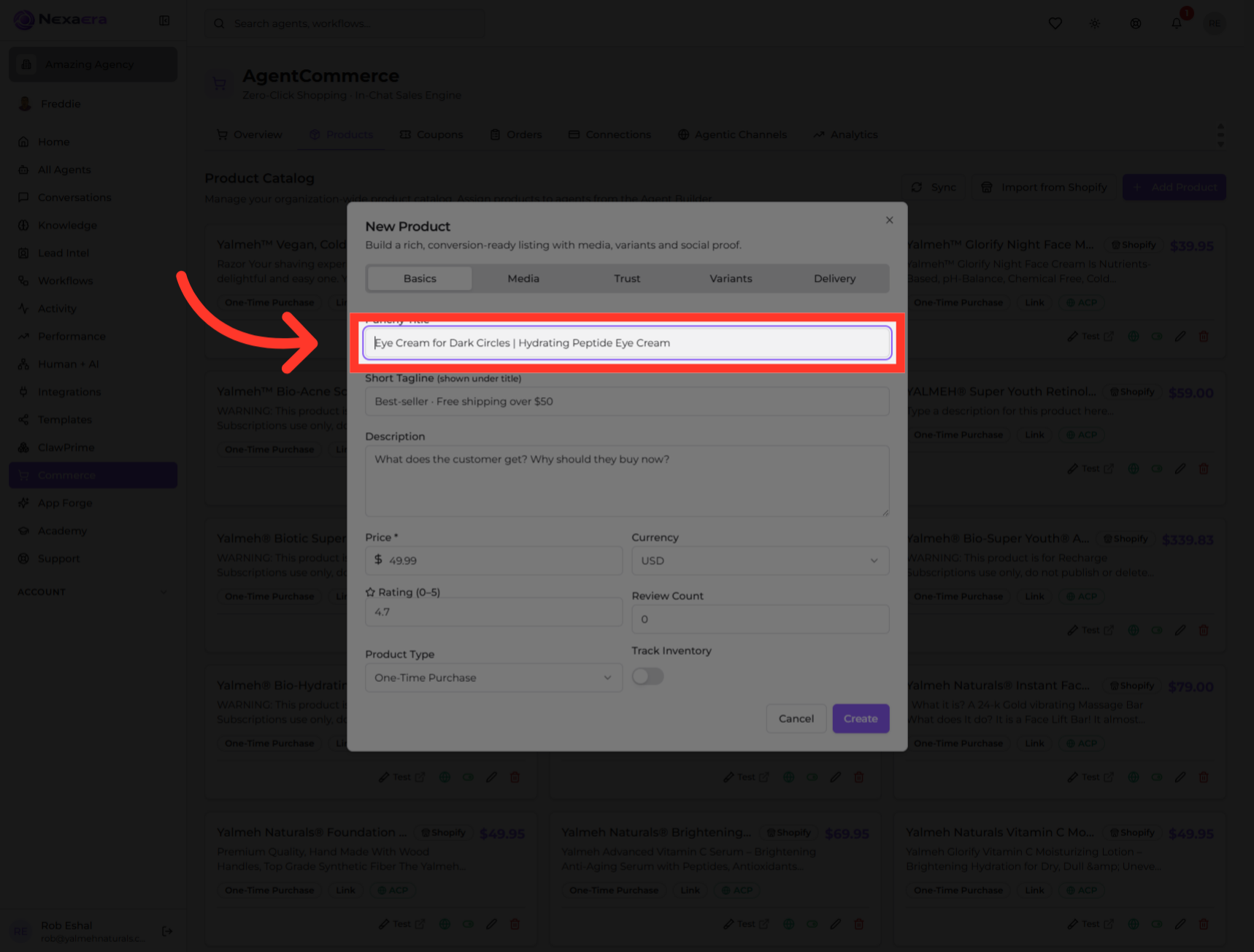The image size is (1254, 952).
Task: Click the Sync button in Product Catalog
Action: coord(934,187)
